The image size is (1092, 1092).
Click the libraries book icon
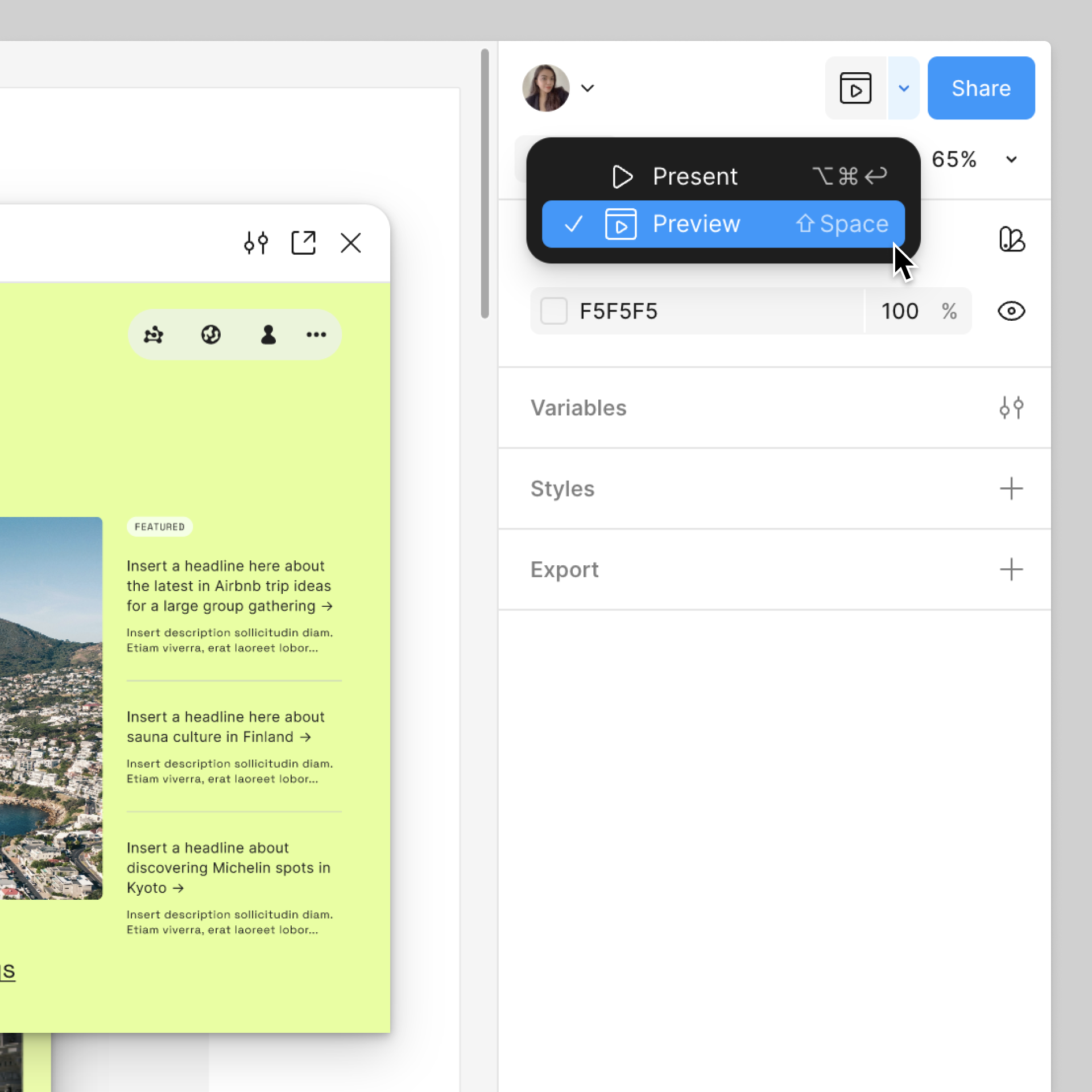click(1011, 239)
